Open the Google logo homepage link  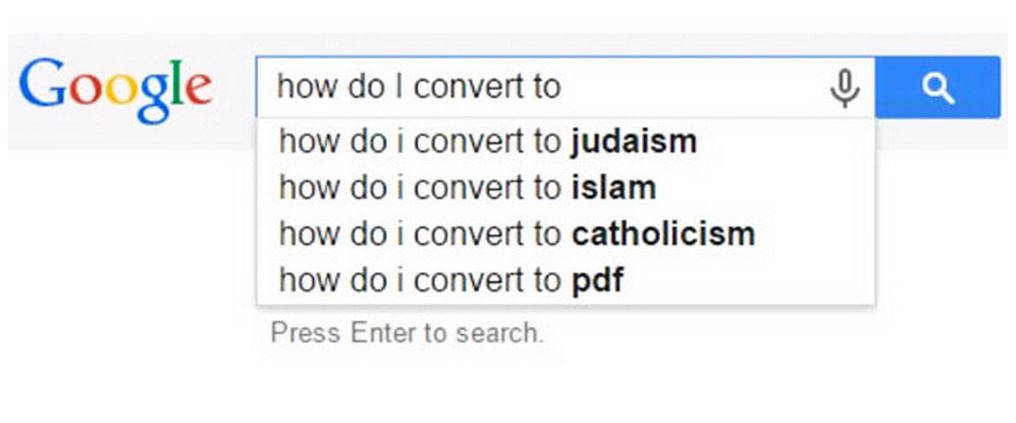click(x=115, y=89)
